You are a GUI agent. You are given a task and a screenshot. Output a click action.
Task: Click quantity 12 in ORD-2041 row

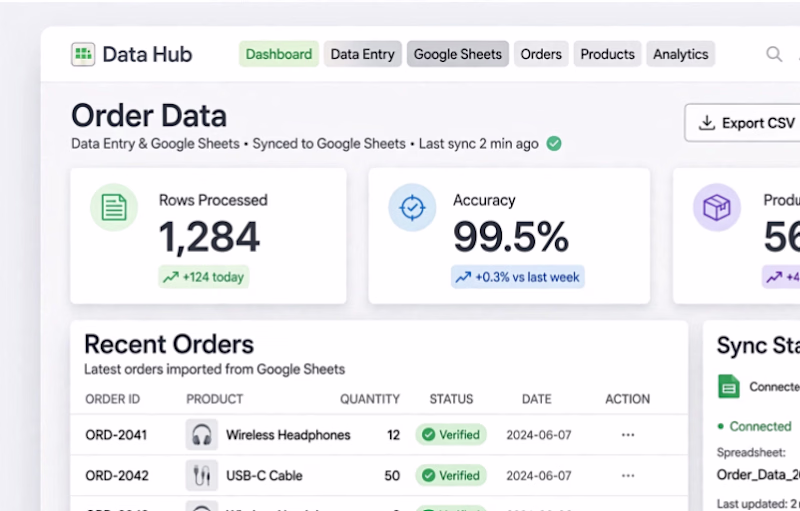(x=393, y=435)
